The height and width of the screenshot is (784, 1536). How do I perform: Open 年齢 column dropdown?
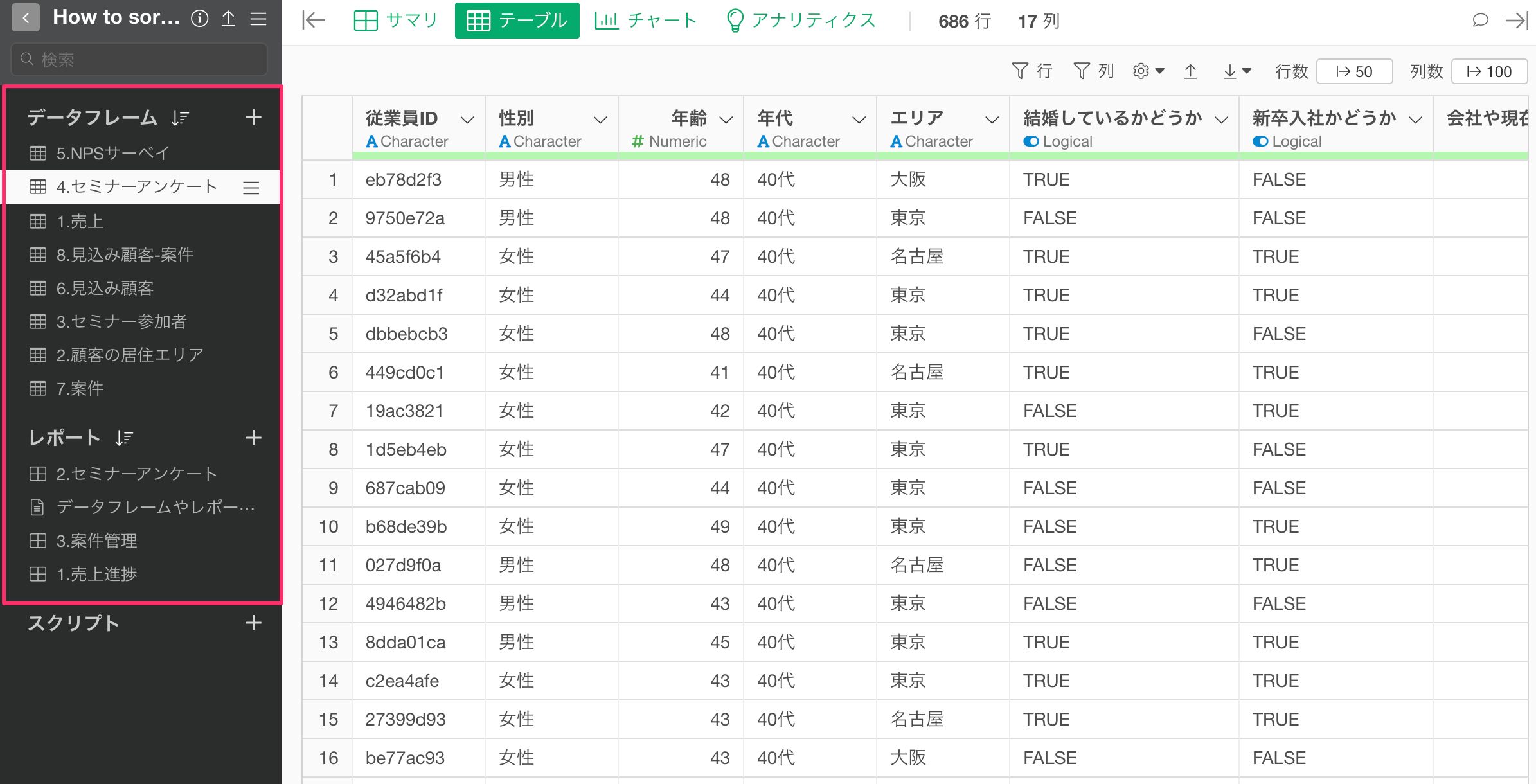(726, 120)
